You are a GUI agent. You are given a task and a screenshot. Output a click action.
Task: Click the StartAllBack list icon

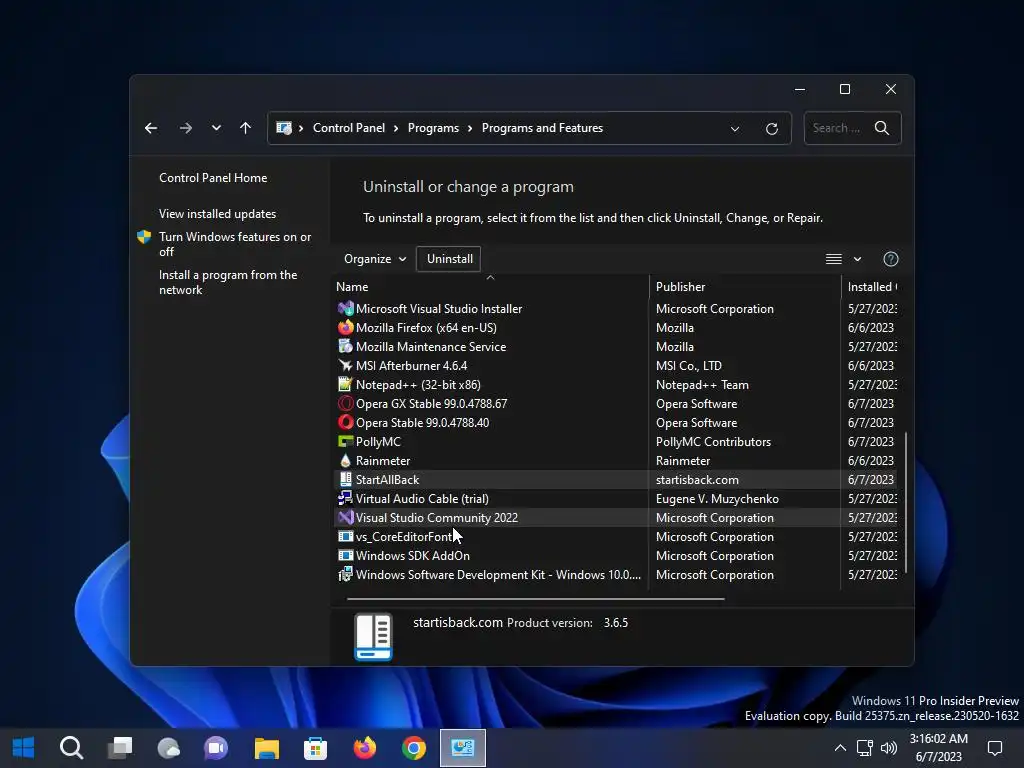pyautogui.click(x=345, y=479)
